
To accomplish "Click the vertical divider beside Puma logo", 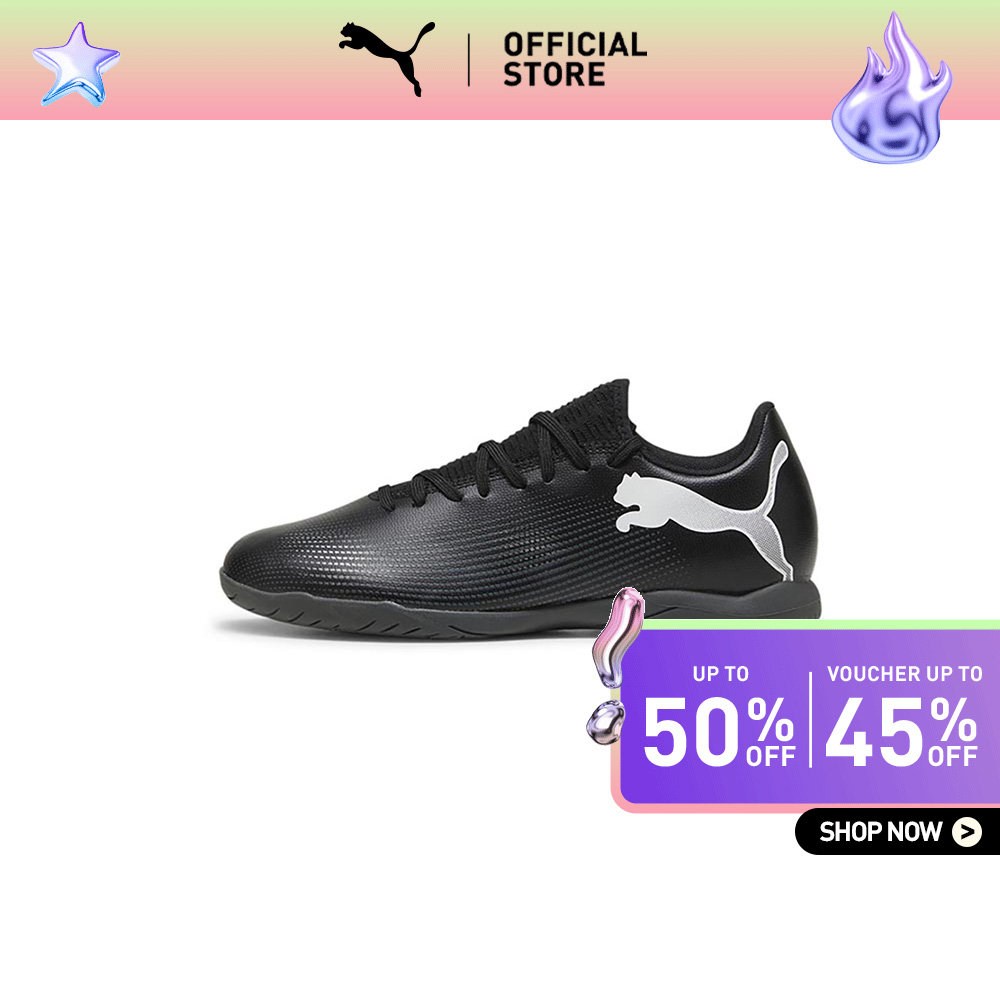I will click(x=469, y=60).
